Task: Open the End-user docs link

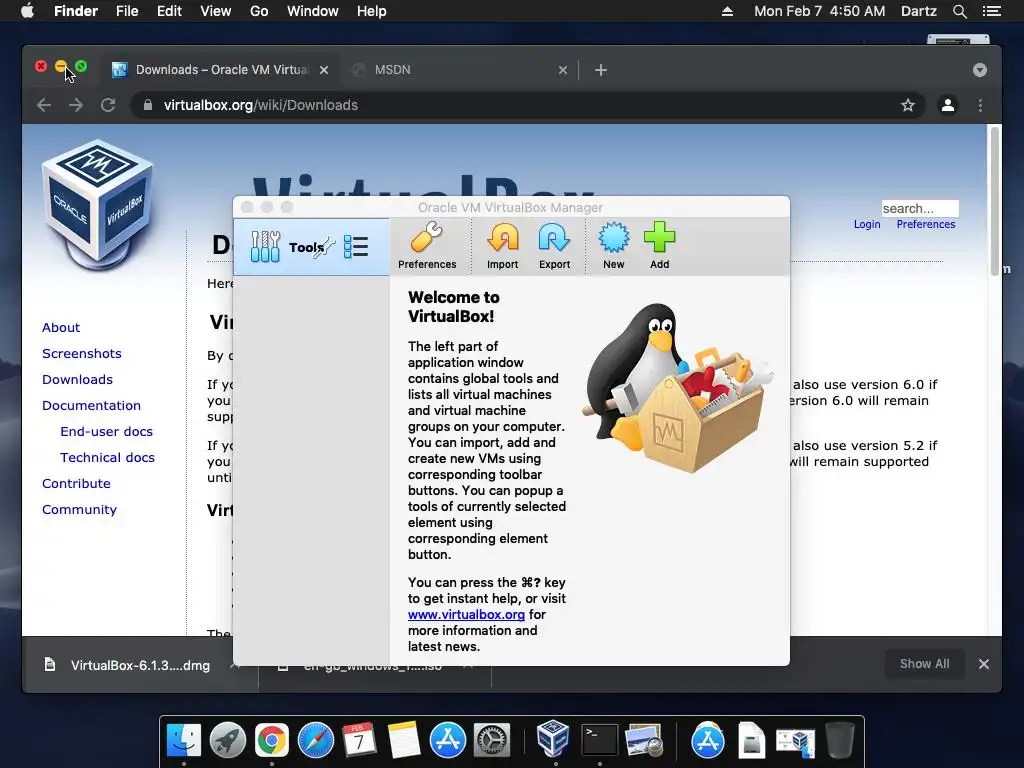Action: pyautogui.click(x=106, y=432)
